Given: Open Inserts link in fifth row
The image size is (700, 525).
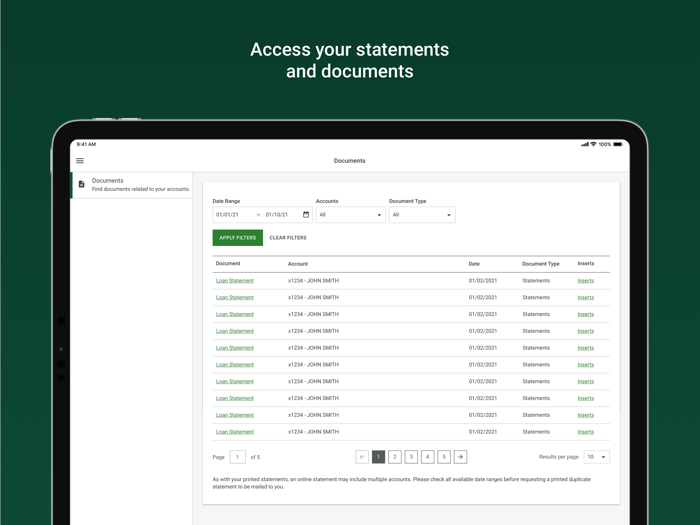Looking at the screenshot, I should pos(586,348).
